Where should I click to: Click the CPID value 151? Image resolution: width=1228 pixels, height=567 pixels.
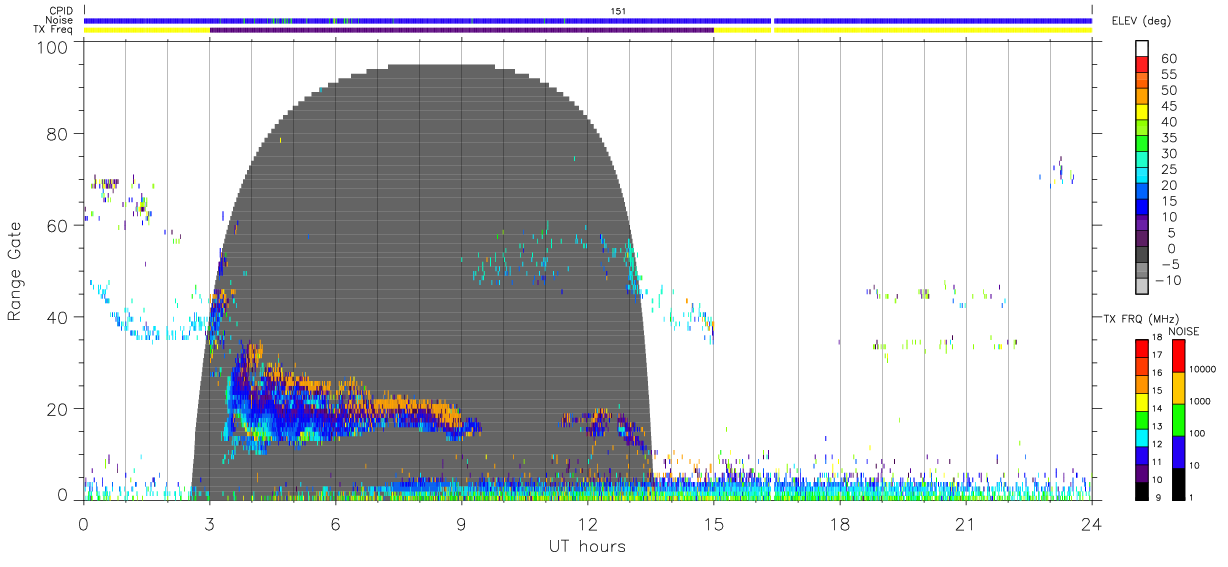coord(617,11)
